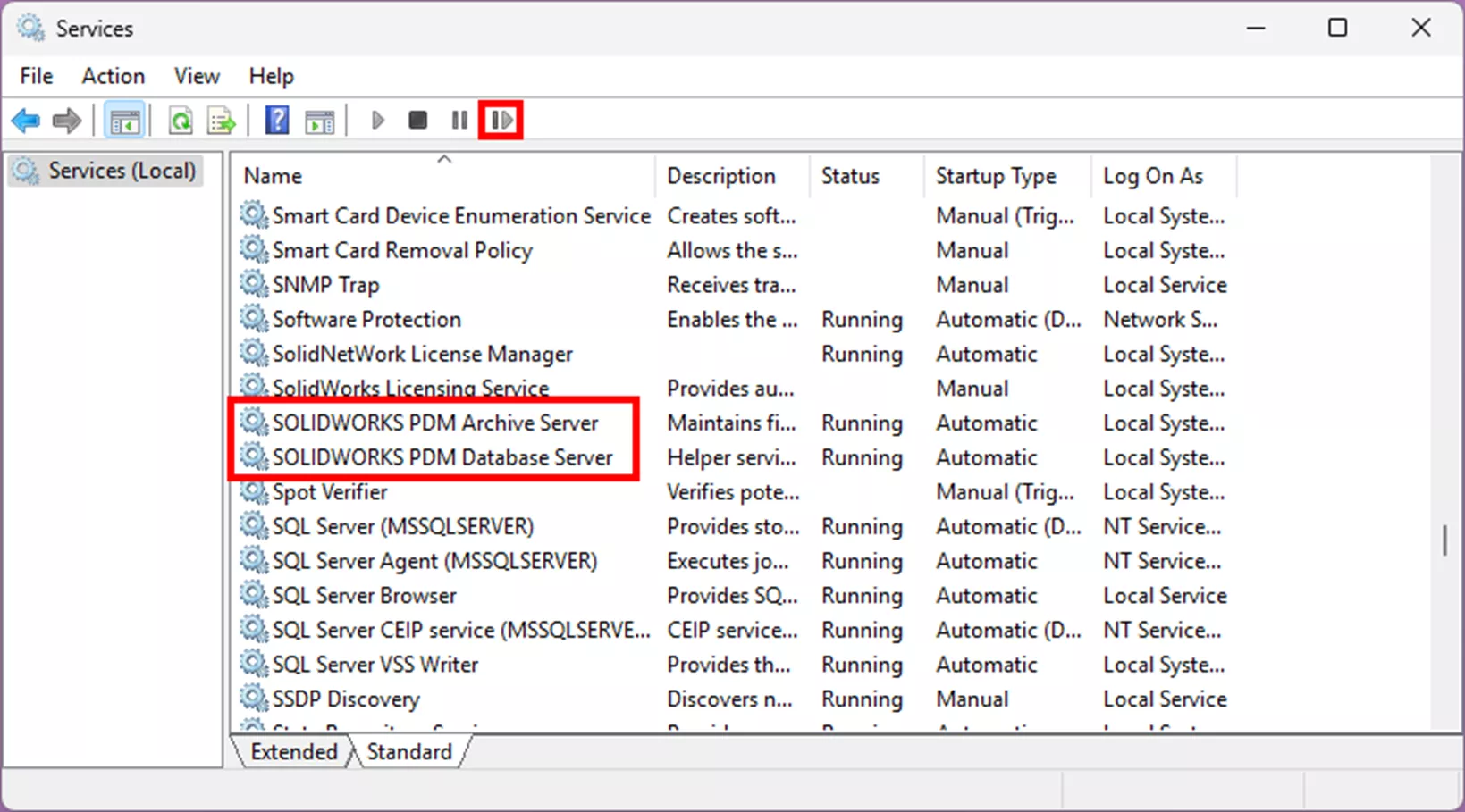Select SolidNetWork License Manager service
Screen dimensions: 1465x812
733,354
